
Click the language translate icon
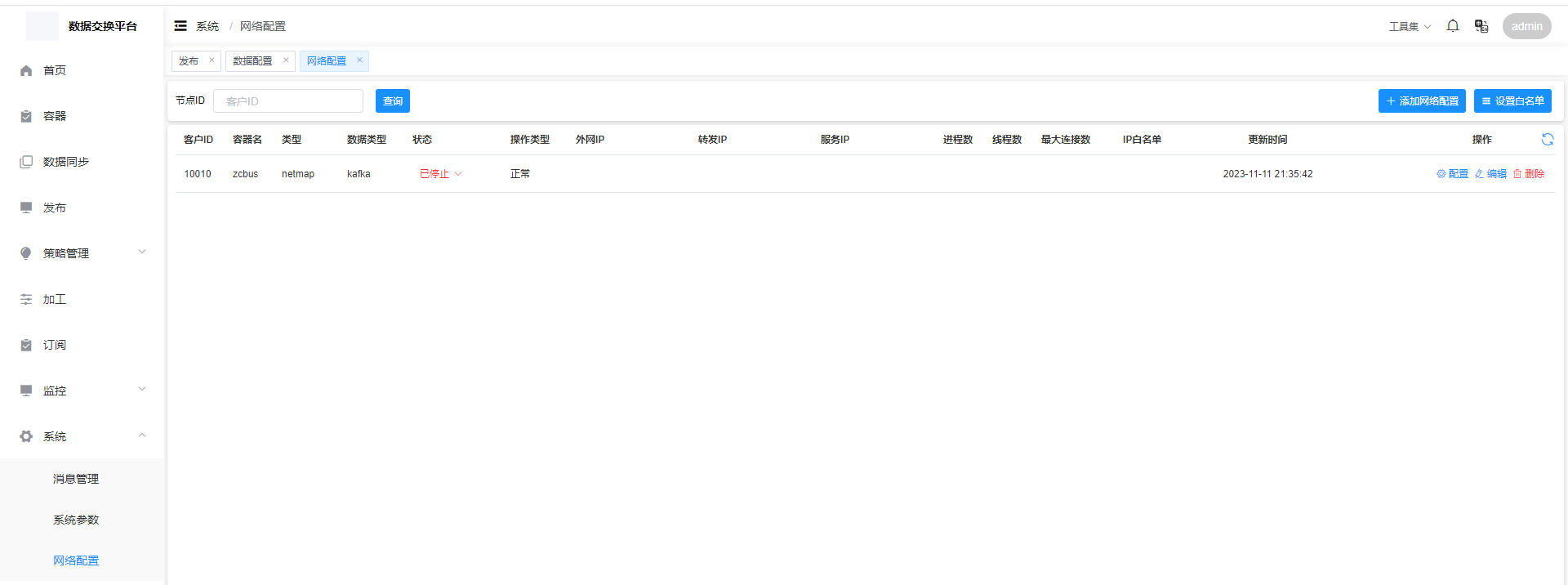point(1481,26)
